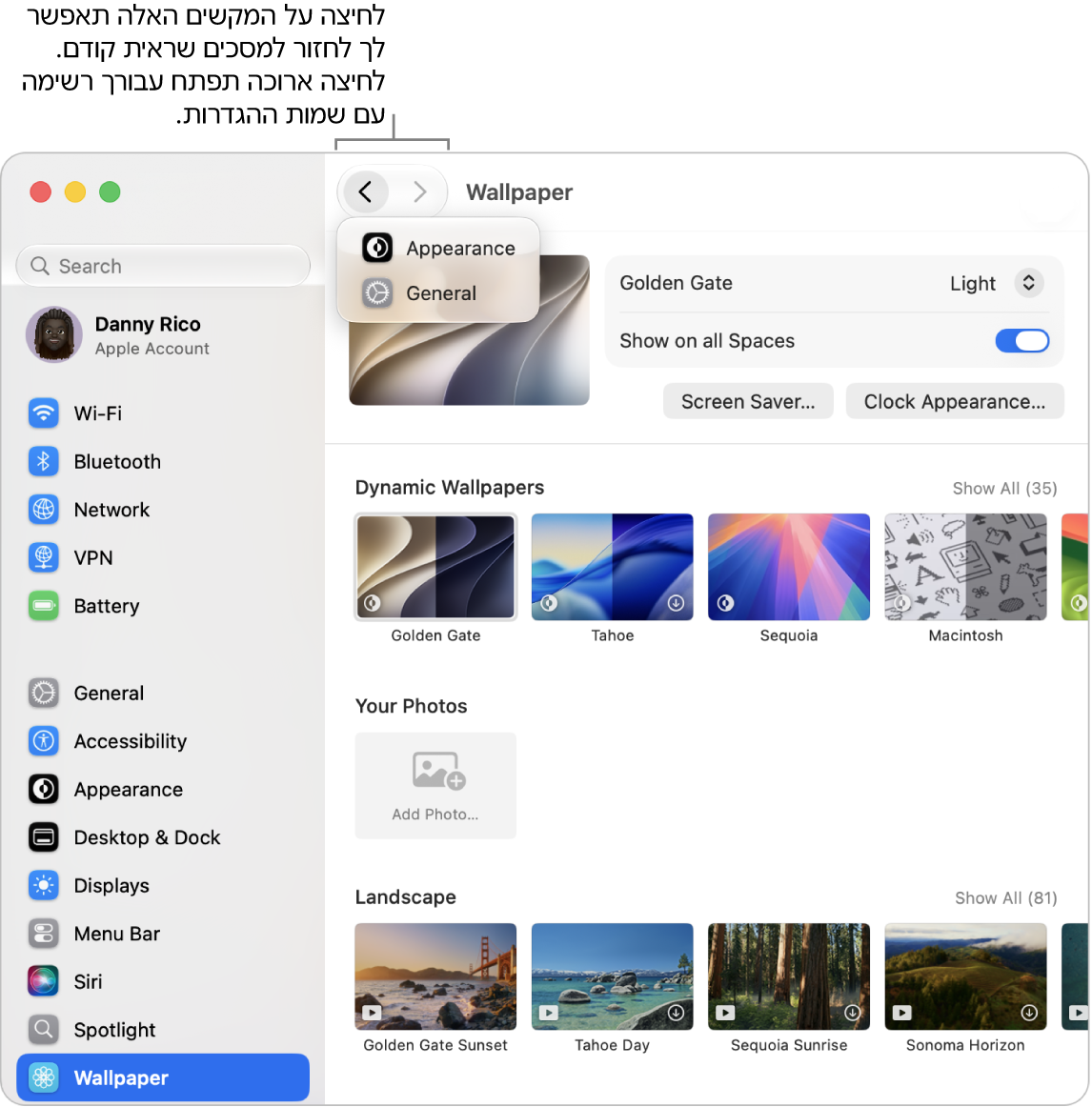Open the Siri icon
Image resolution: width=1092 pixels, height=1107 pixels.
pyautogui.click(x=43, y=981)
